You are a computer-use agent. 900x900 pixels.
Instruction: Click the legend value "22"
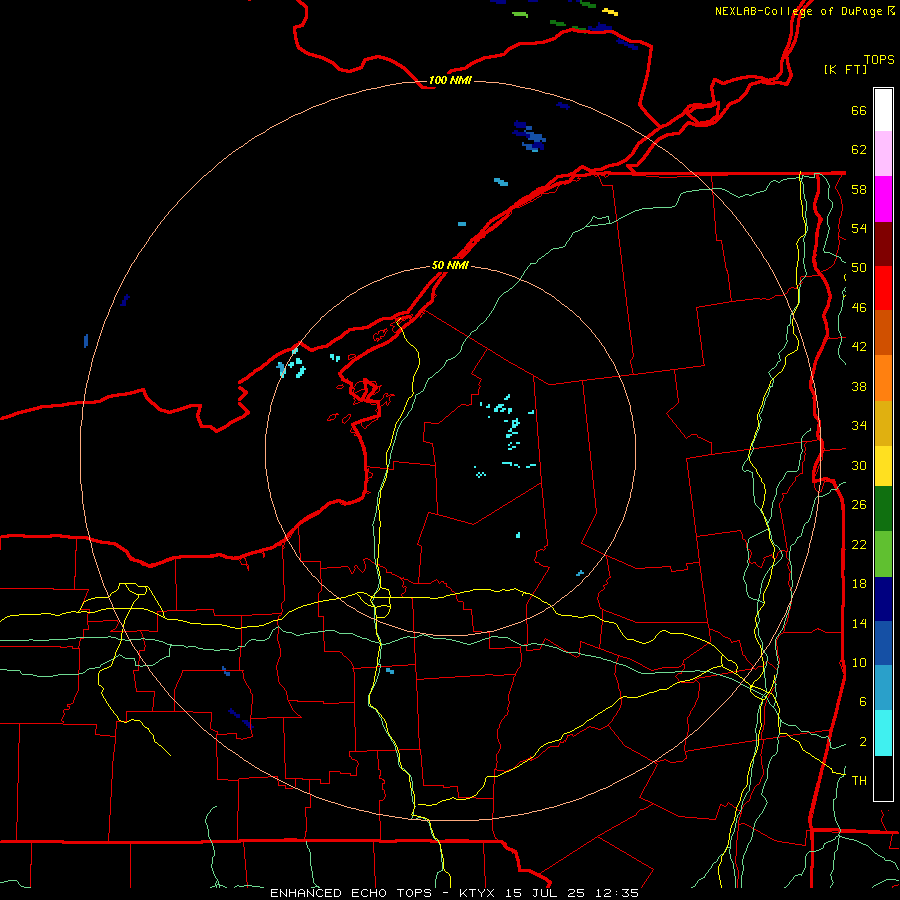(859, 544)
